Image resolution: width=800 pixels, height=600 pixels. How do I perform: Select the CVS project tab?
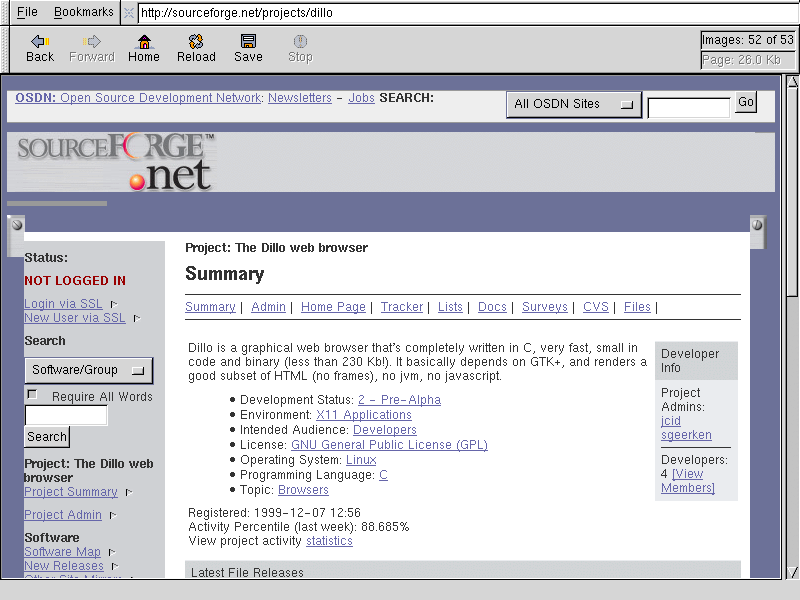coord(596,307)
